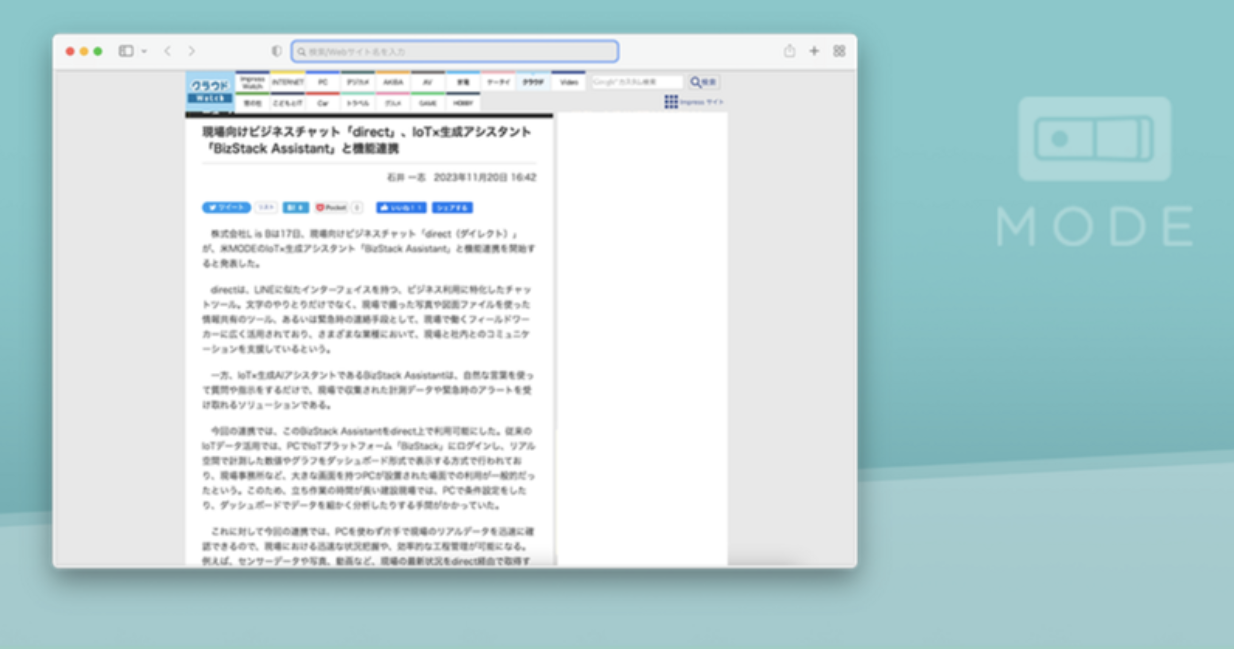Select the PC navigation tab

coord(323,82)
